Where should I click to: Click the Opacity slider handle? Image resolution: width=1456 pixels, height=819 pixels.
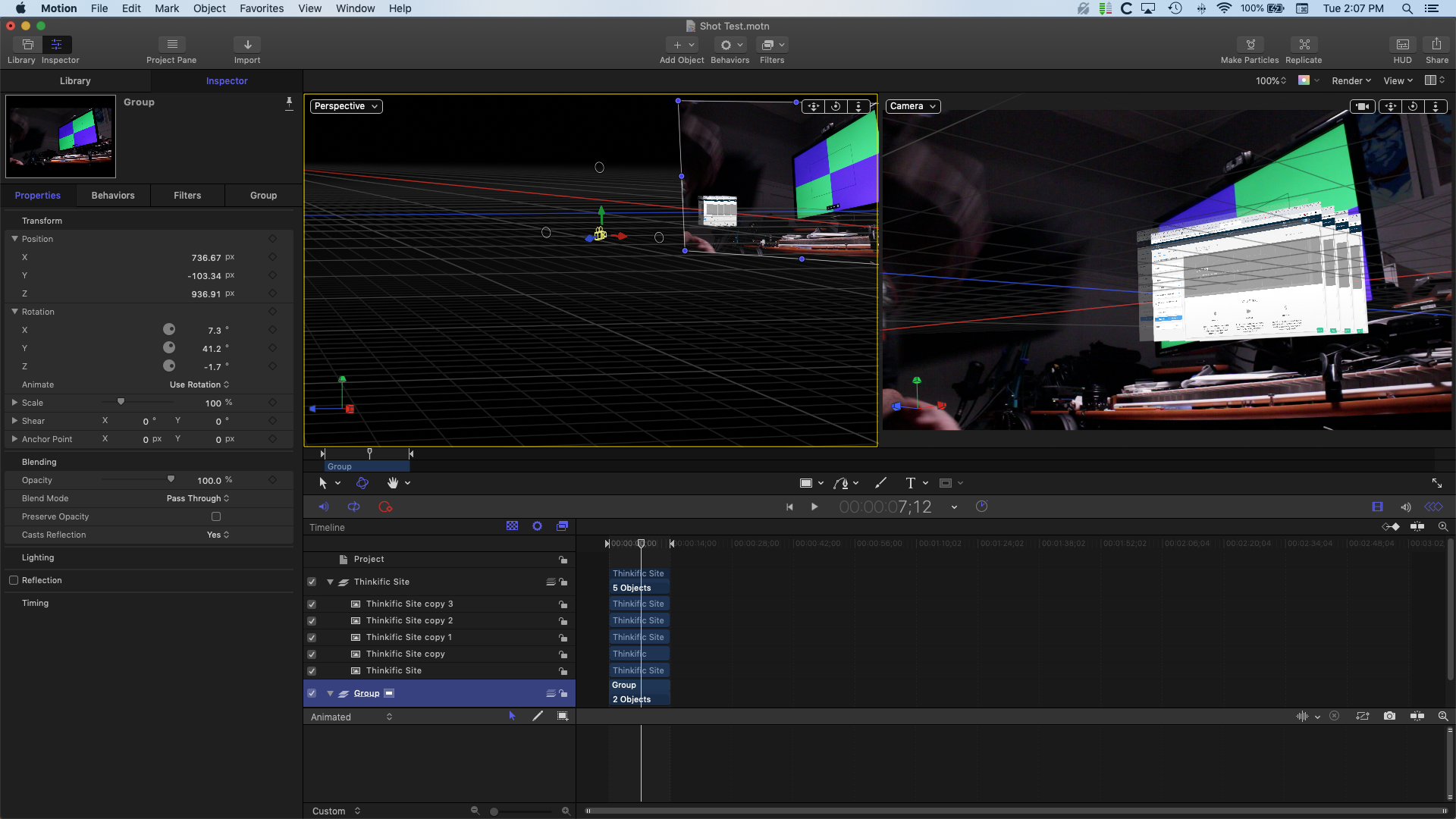[171, 479]
